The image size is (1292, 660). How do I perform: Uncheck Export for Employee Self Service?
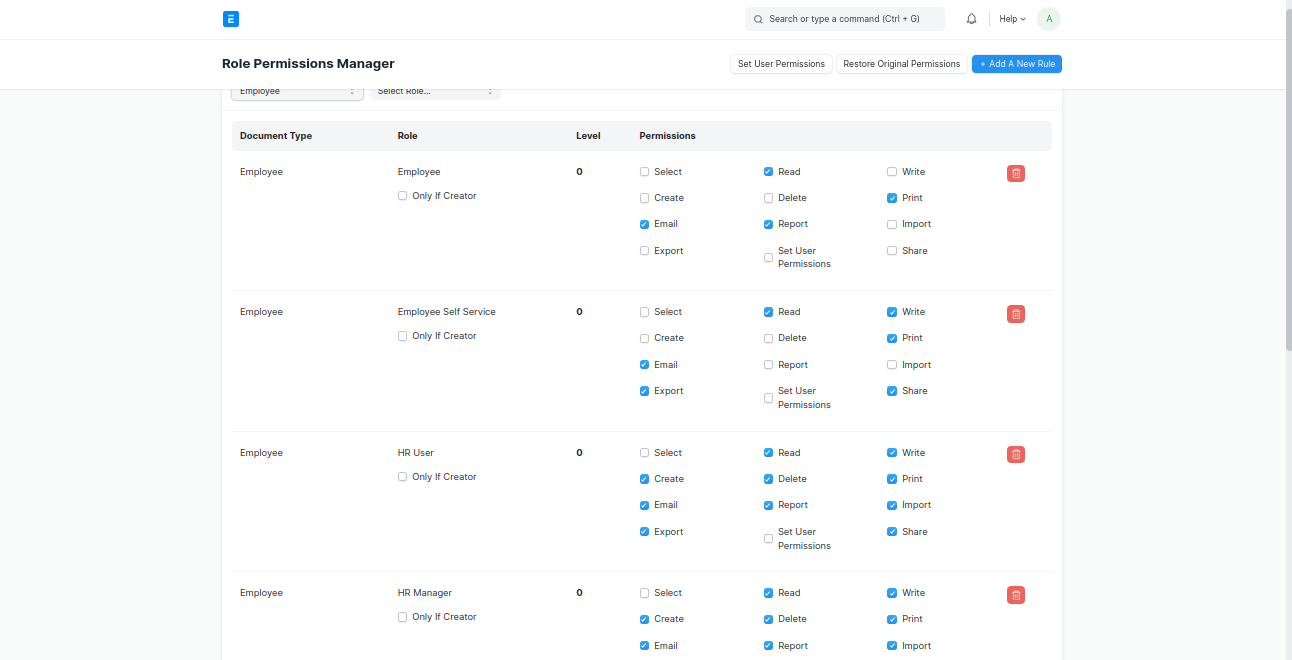point(644,391)
